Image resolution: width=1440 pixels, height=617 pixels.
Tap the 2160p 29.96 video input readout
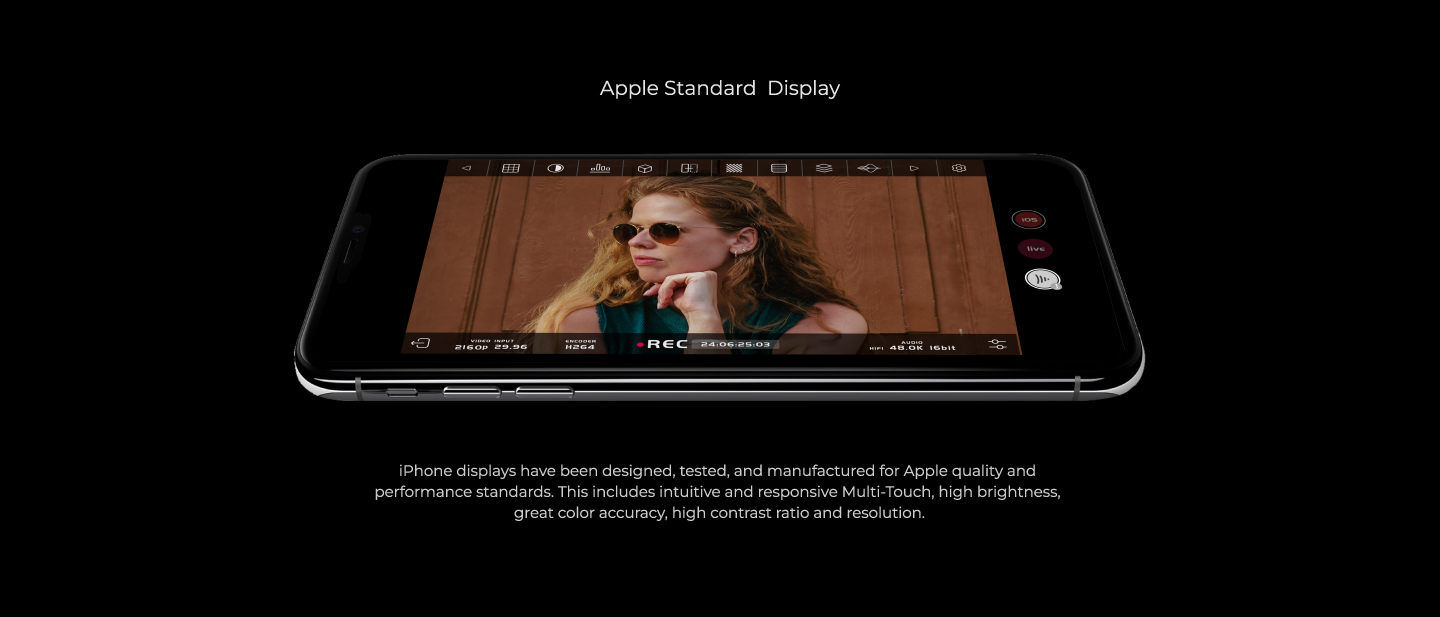(491, 345)
